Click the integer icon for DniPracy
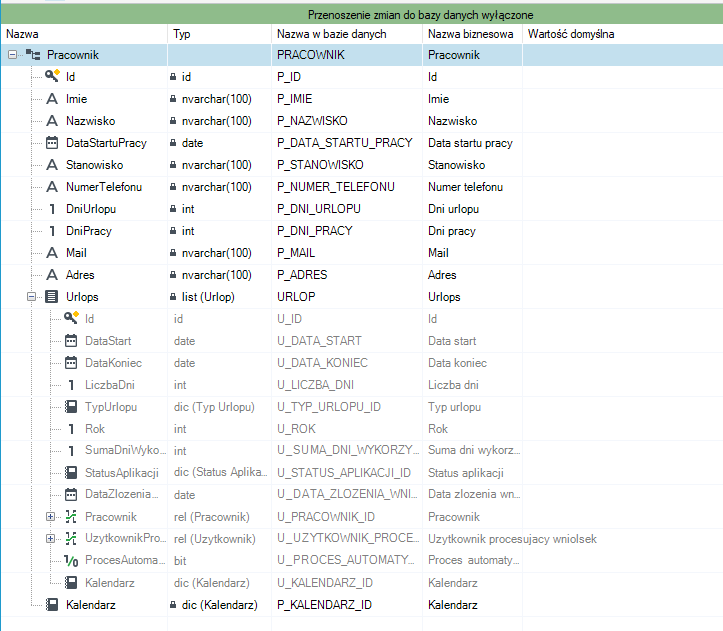The height and width of the screenshot is (631, 723). [x=52, y=231]
